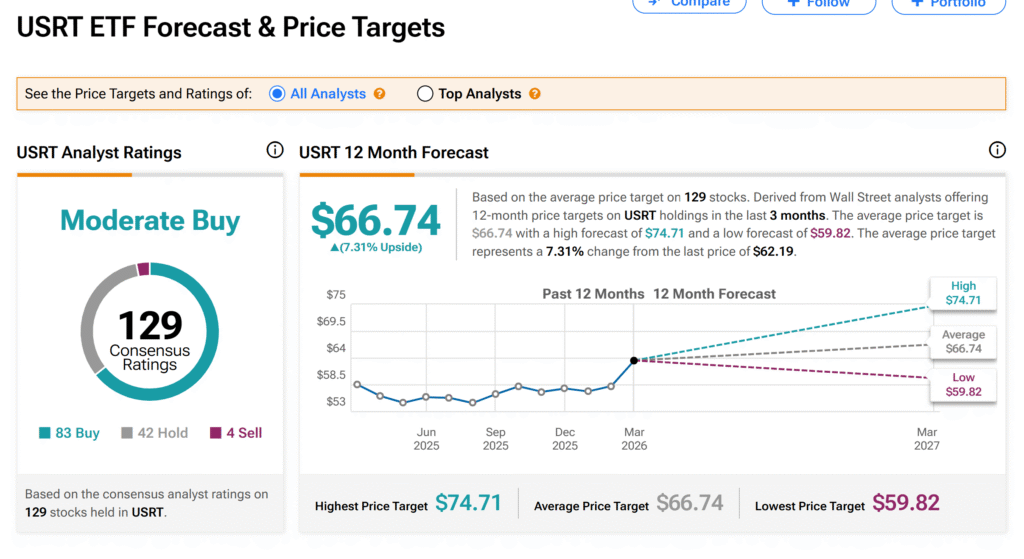Click the help icon beside All Analysts
The height and width of the screenshot is (559, 1024).
[x=380, y=94]
